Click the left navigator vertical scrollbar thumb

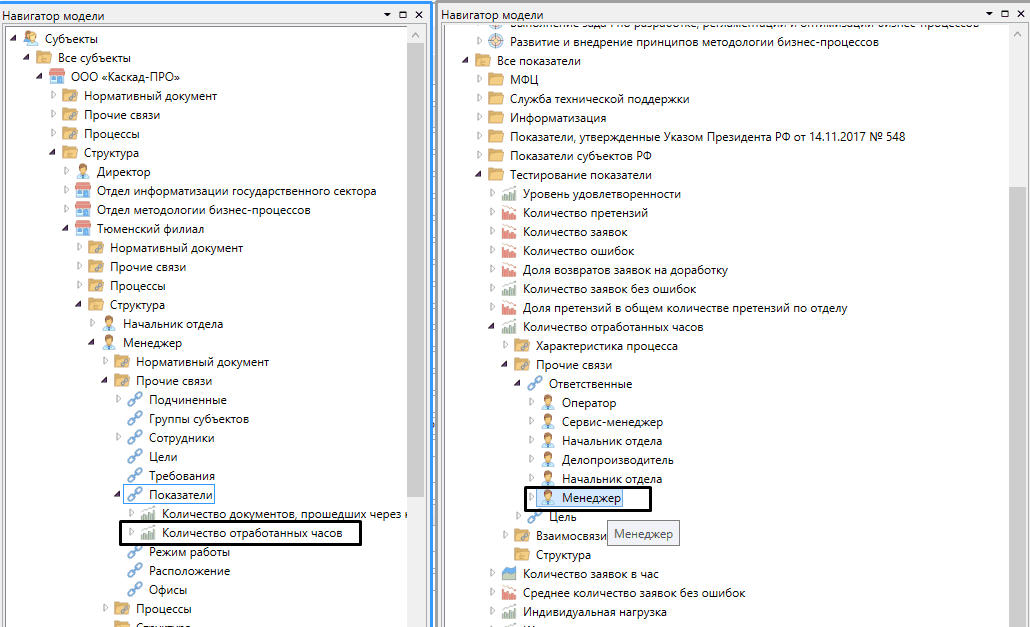click(415, 269)
